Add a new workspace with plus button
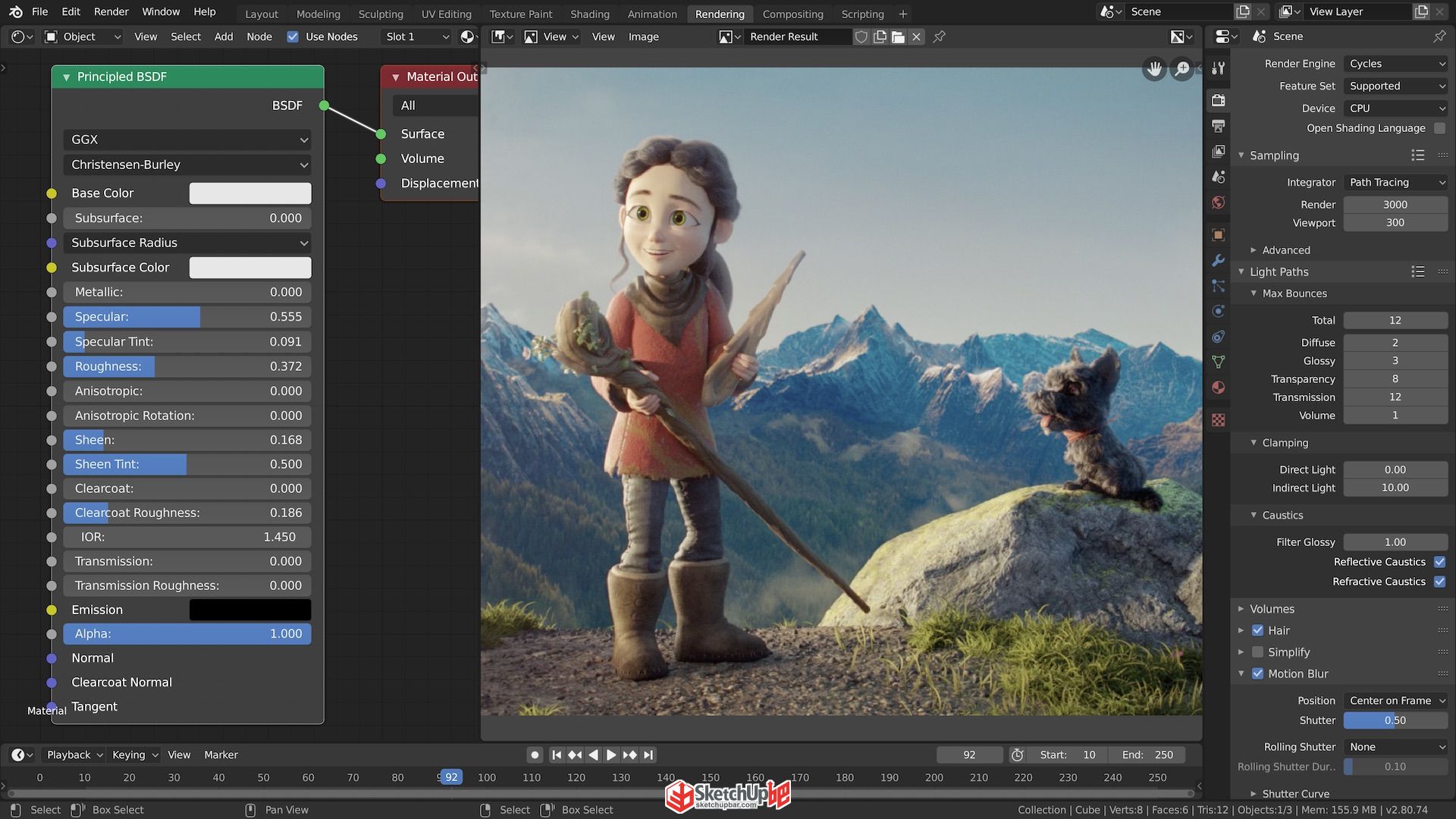 (x=902, y=14)
